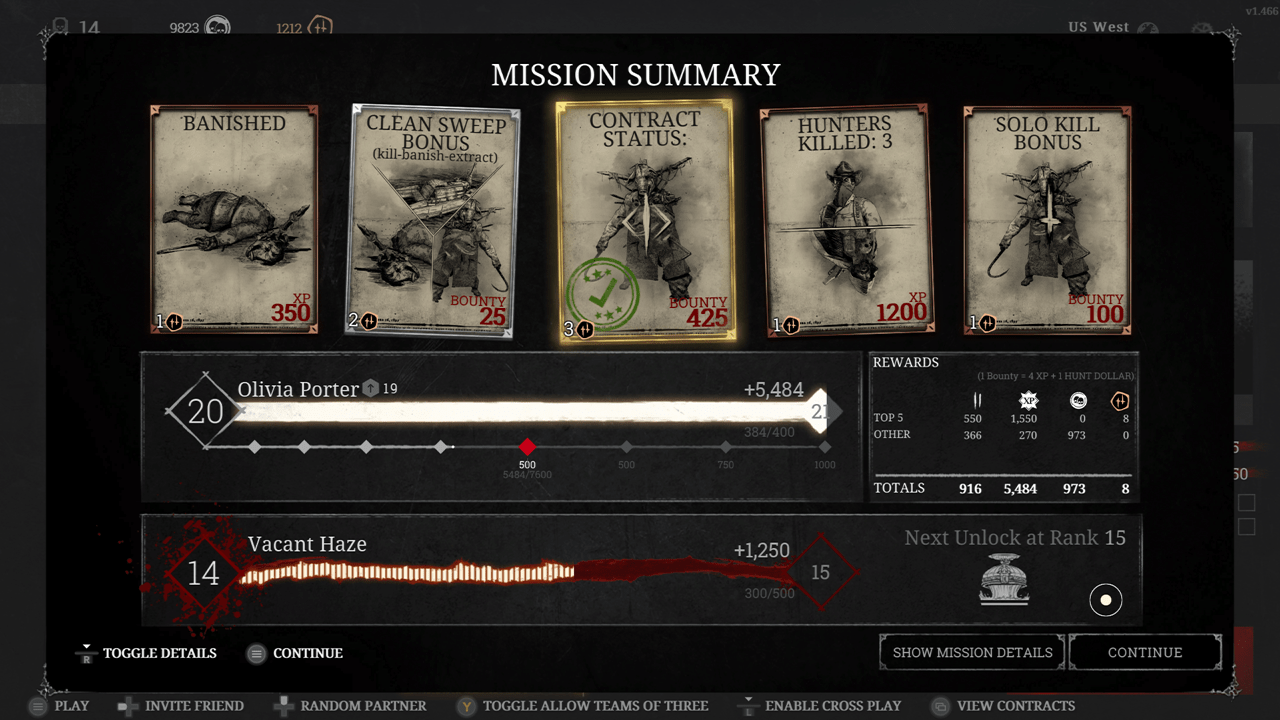The width and height of the screenshot is (1280, 720).
Task: Click the Olivia Porter hunter name
Action: (298, 389)
